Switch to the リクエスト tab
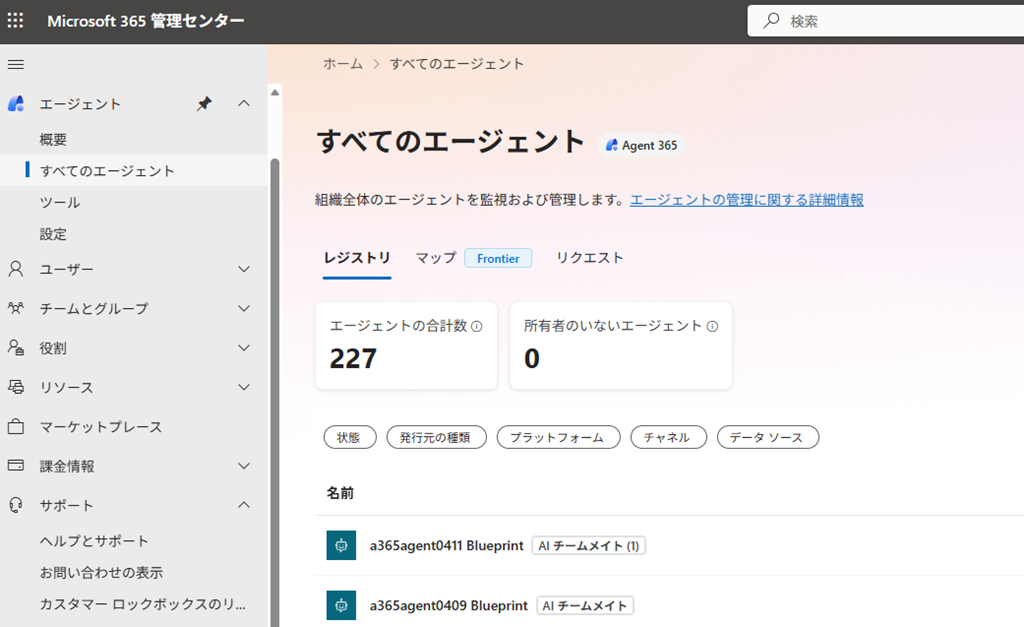Screen dimensions: 1024x627 coord(590,258)
